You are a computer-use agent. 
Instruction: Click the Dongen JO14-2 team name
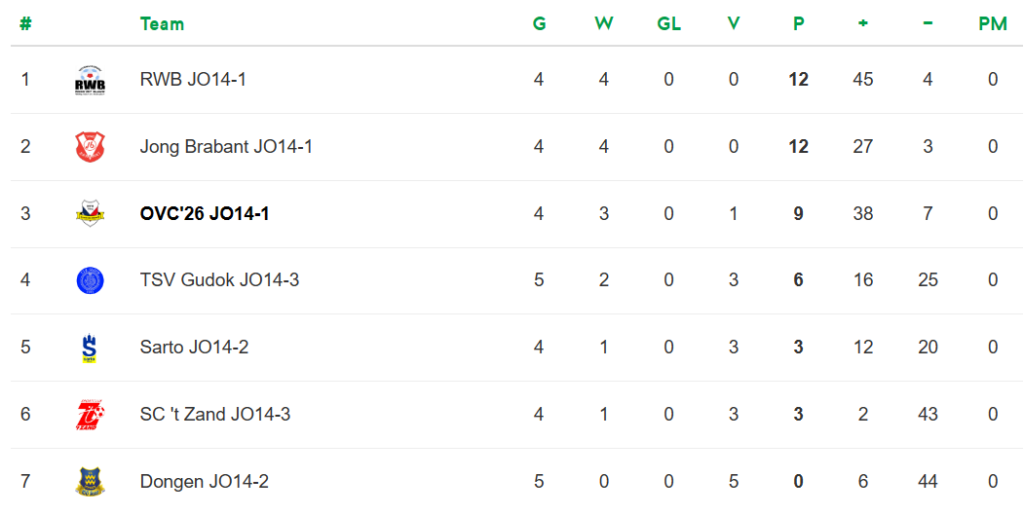pos(204,482)
